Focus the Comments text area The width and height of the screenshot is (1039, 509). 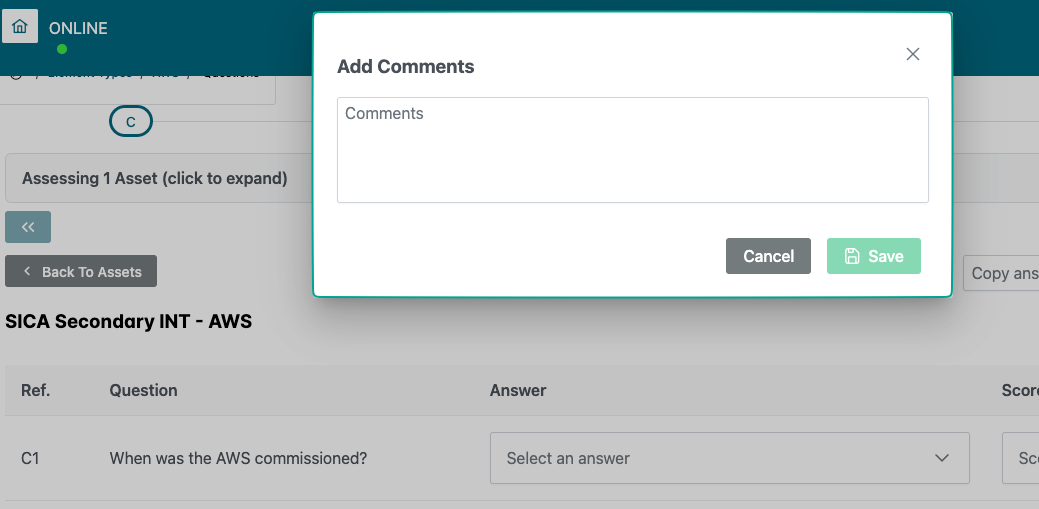[x=632, y=150]
